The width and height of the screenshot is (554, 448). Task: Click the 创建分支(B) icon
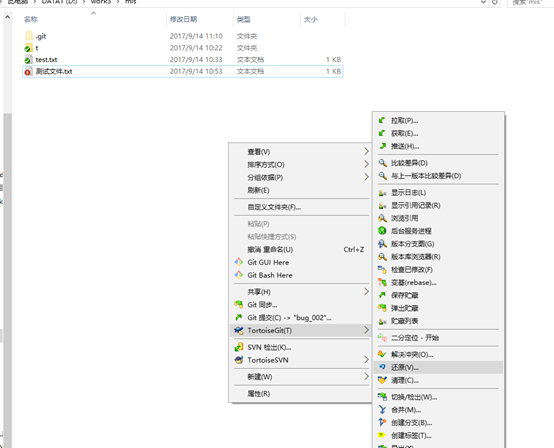coord(382,422)
